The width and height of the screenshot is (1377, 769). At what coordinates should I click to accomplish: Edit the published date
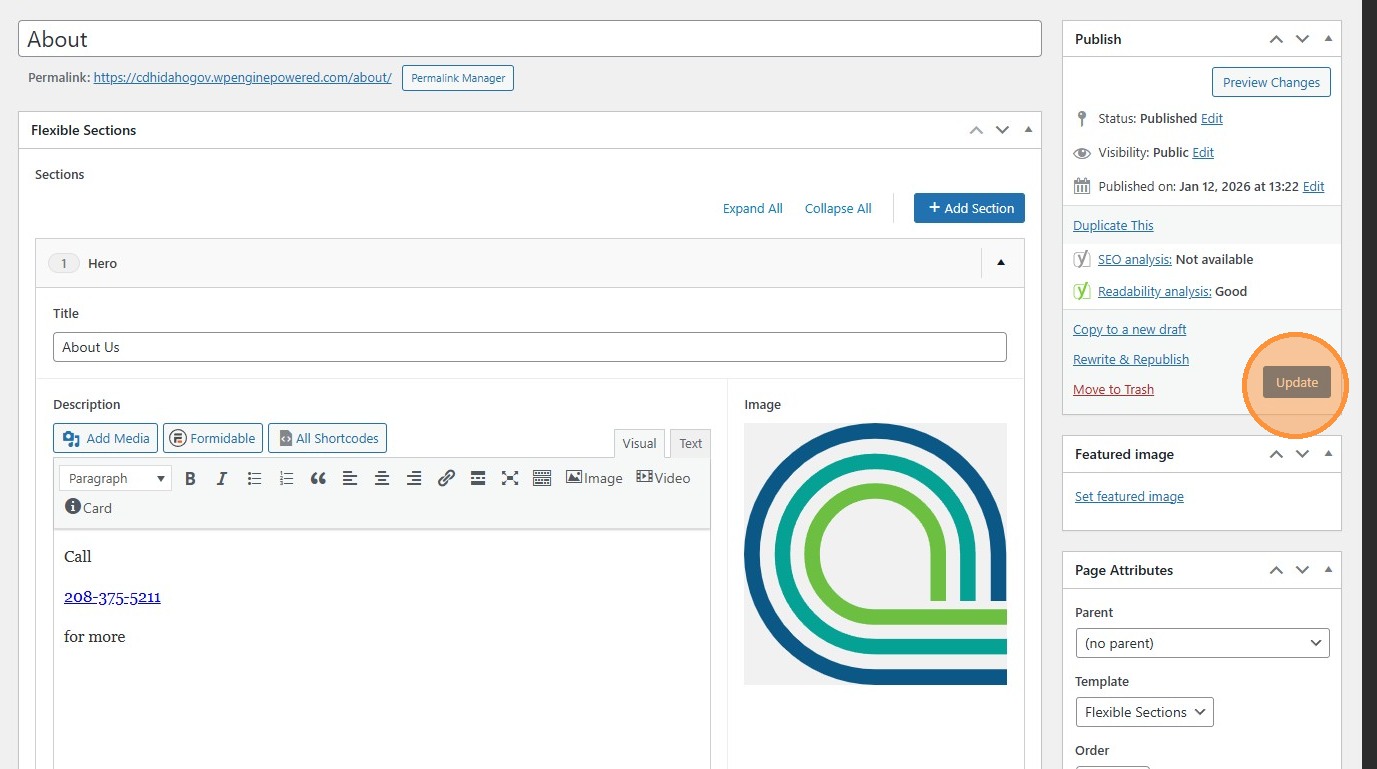coord(1313,186)
